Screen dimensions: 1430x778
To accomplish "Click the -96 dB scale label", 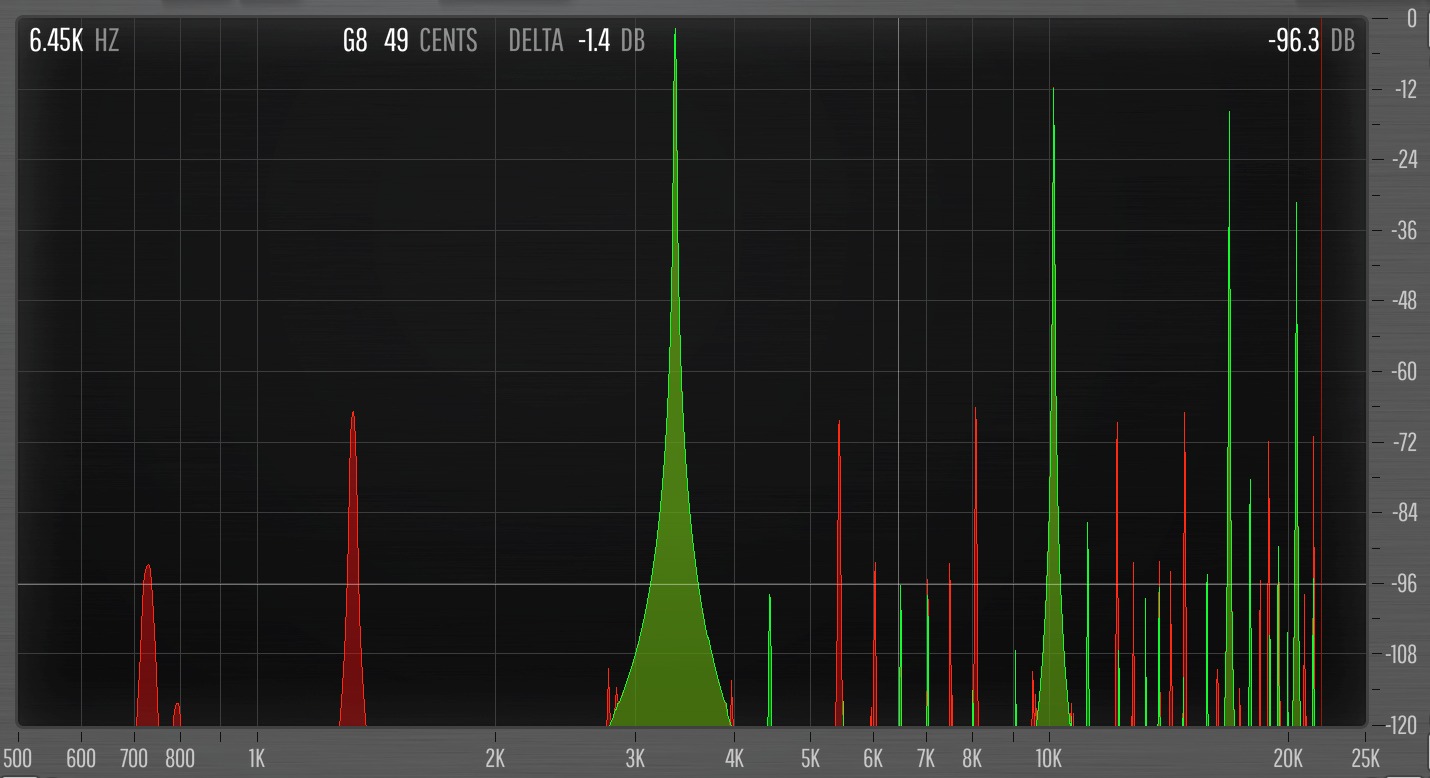I will [x=1405, y=584].
